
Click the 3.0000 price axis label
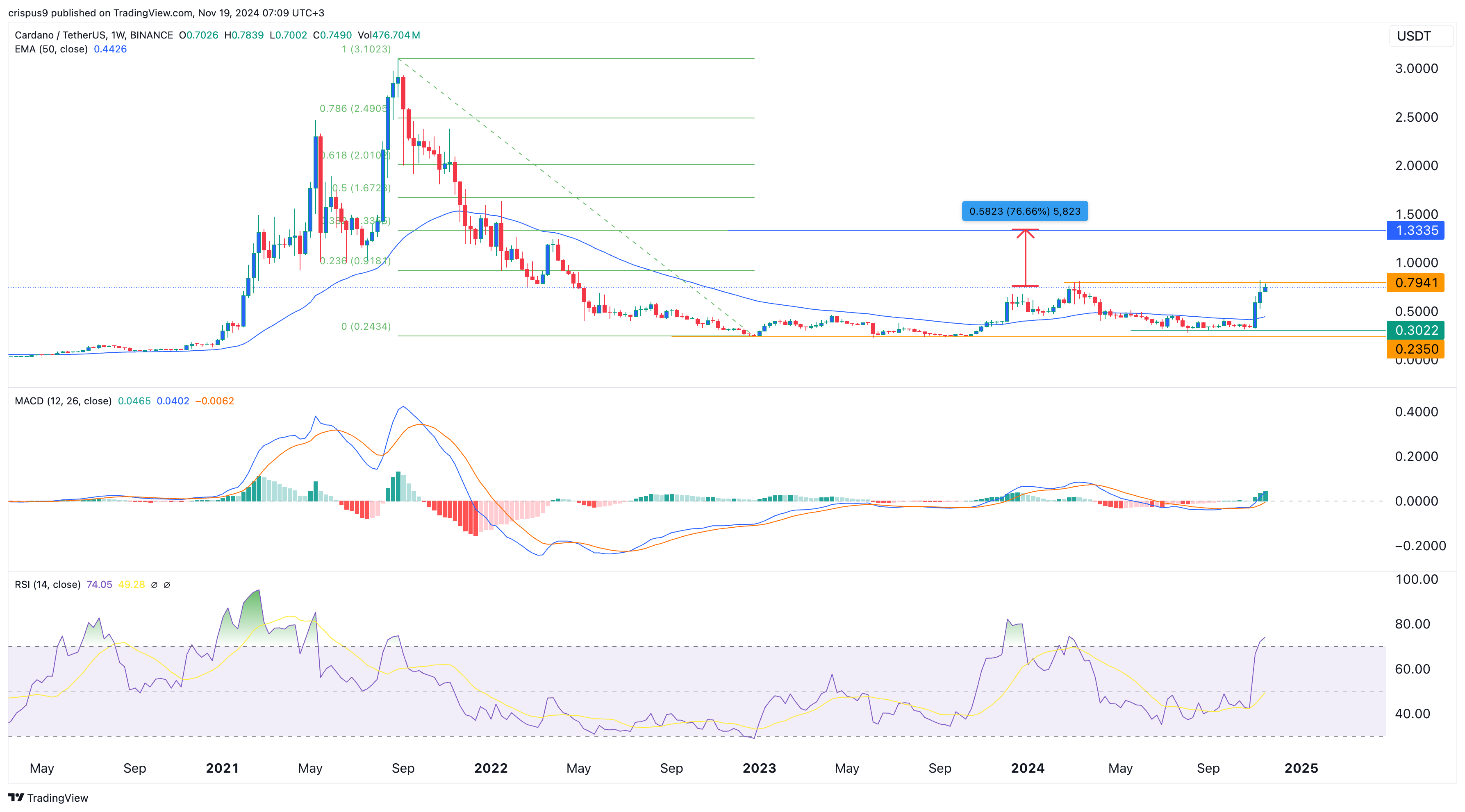[x=1416, y=69]
